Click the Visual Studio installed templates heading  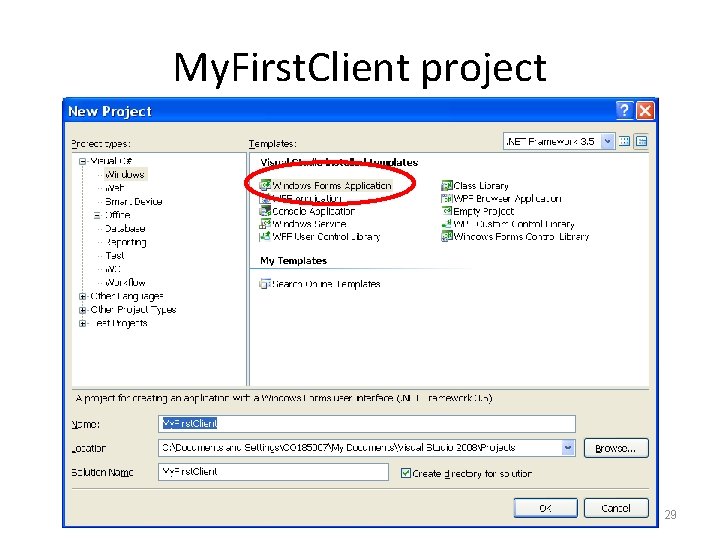(339, 162)
